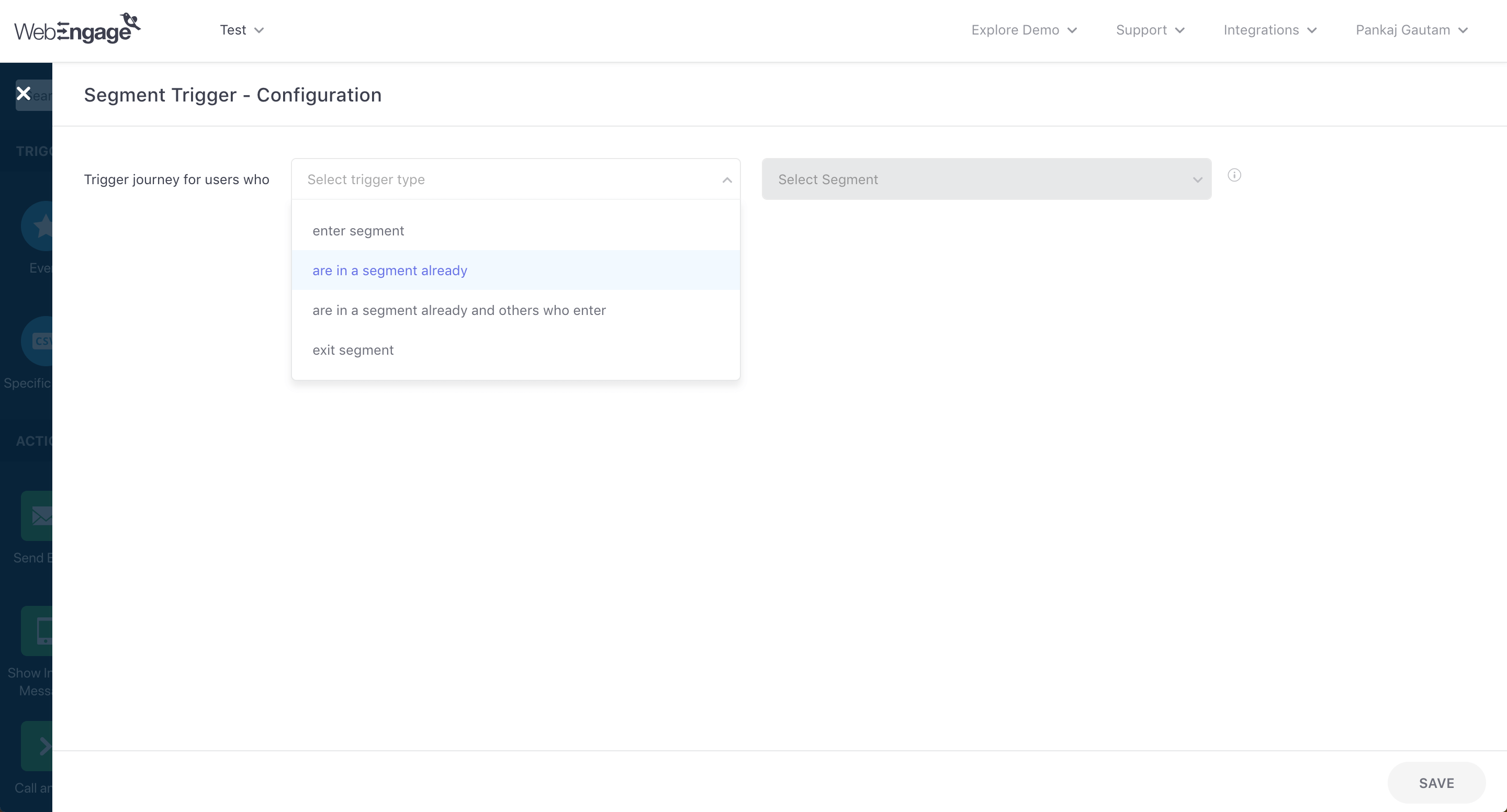Click the Send Email envelope icon
The height and width of the screenshot is (812, 1507).
click(x=39, y=515)
